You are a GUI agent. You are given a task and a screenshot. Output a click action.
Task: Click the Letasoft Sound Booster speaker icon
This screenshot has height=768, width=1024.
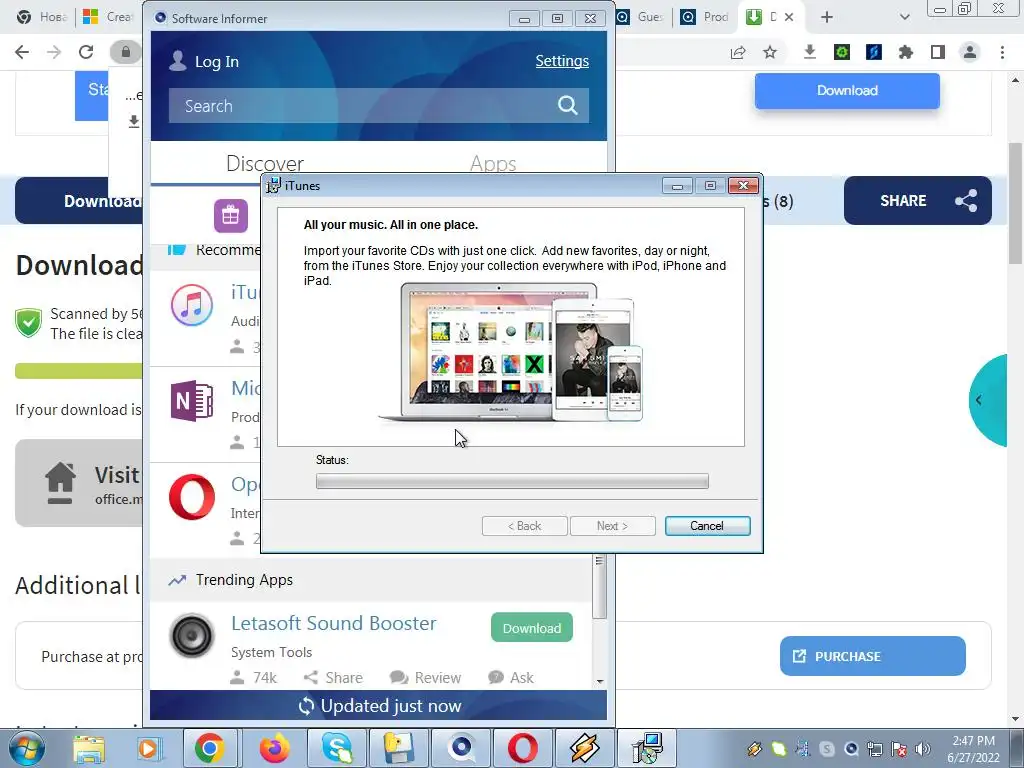click(192, 635)
